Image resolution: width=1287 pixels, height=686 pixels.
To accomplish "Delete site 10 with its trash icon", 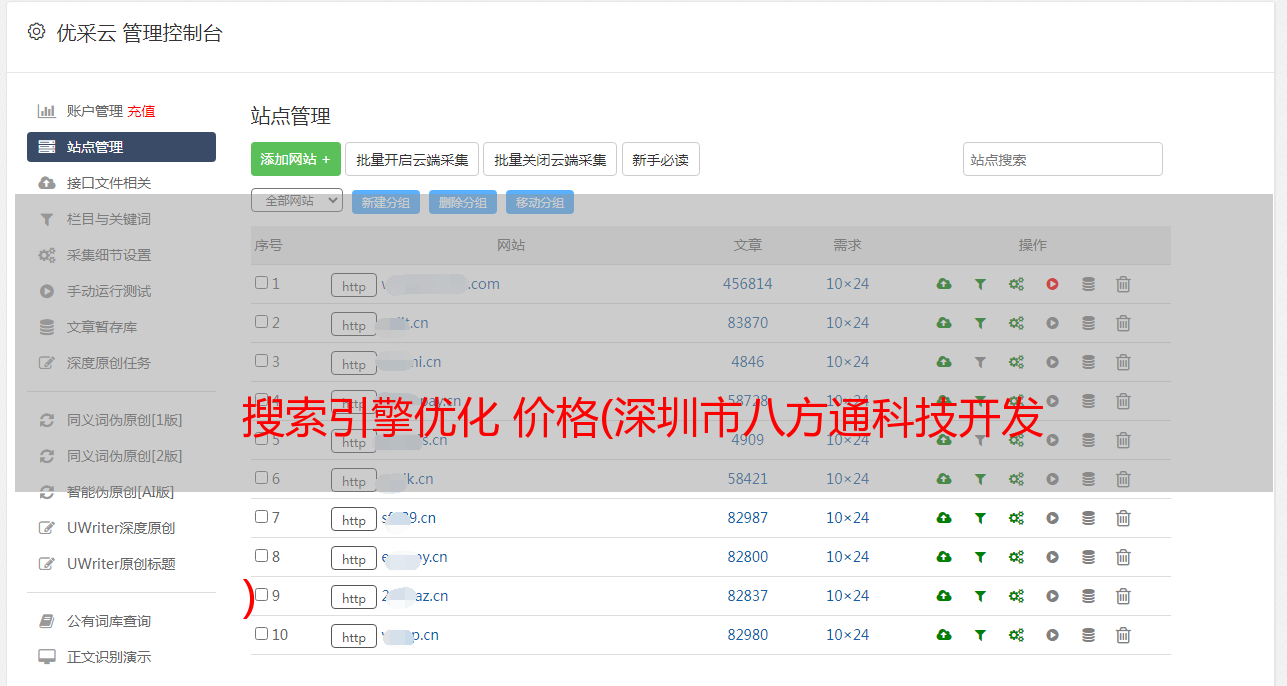I will [x=1123, y=635].
